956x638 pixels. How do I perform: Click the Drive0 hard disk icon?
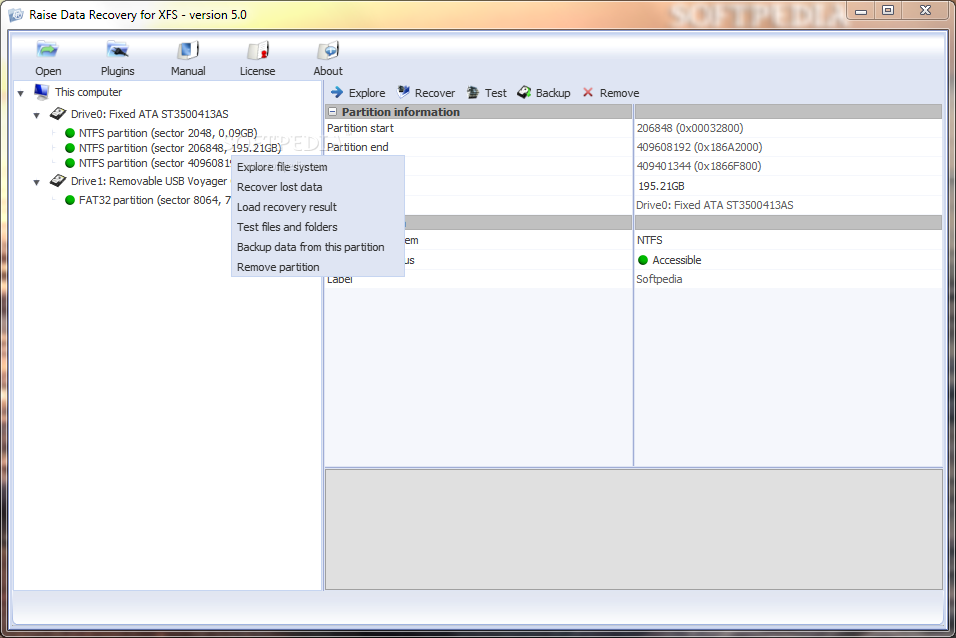click(x=58, y=113)
